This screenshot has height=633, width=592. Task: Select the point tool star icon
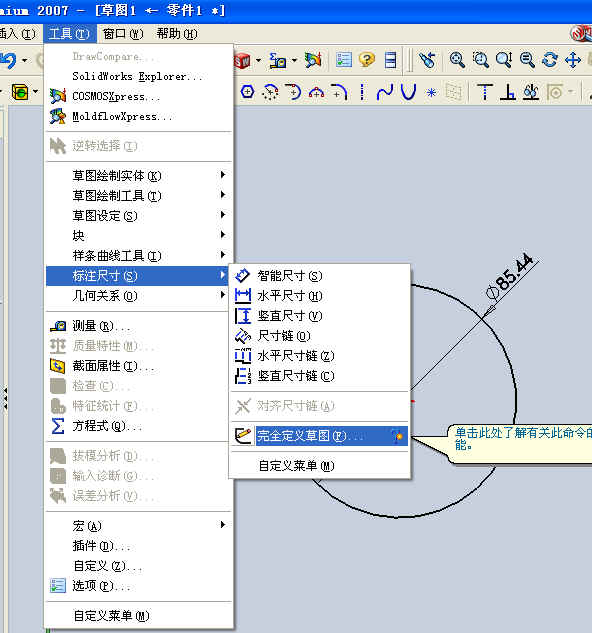pos(431,92)
